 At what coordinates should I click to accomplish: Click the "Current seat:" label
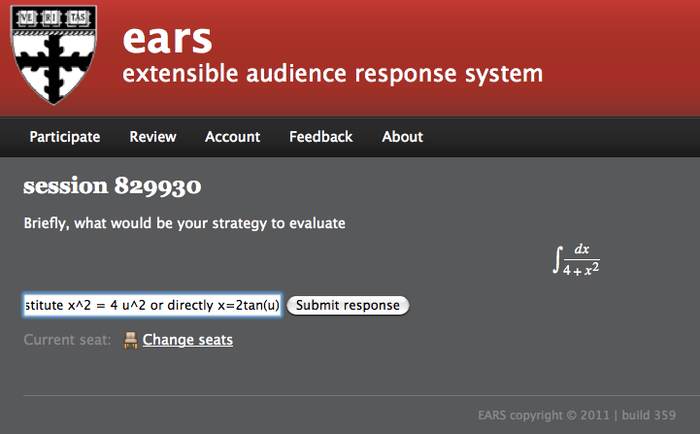(x=67, y=340)
